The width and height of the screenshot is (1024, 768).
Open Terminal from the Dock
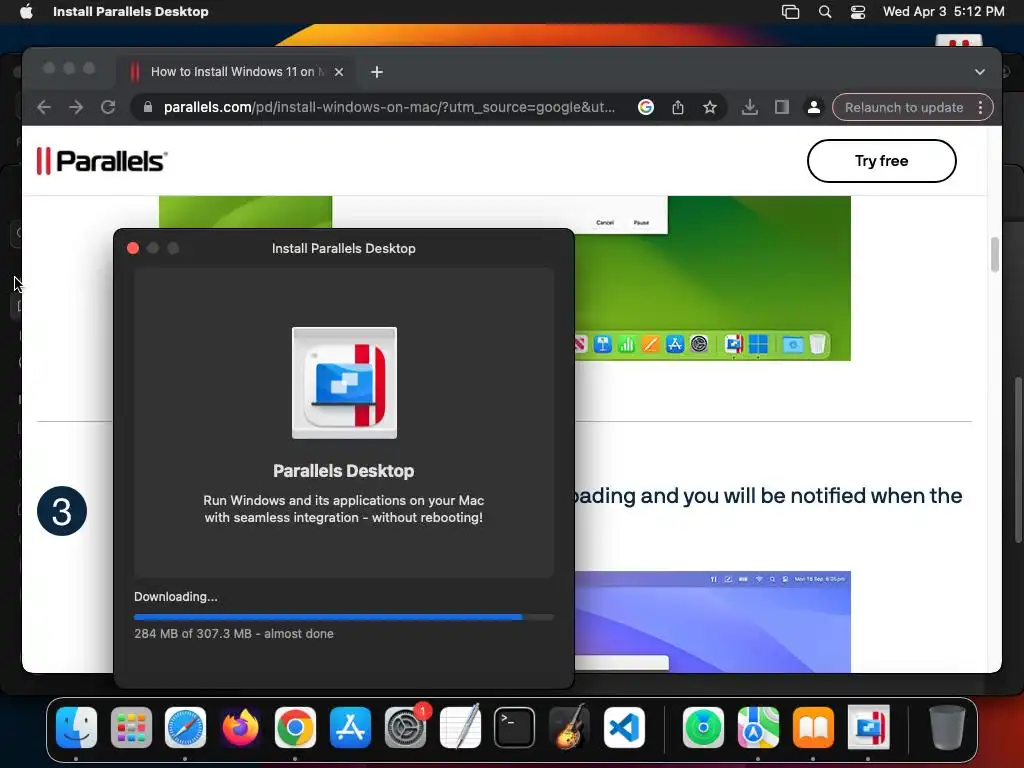click(515, 727)
